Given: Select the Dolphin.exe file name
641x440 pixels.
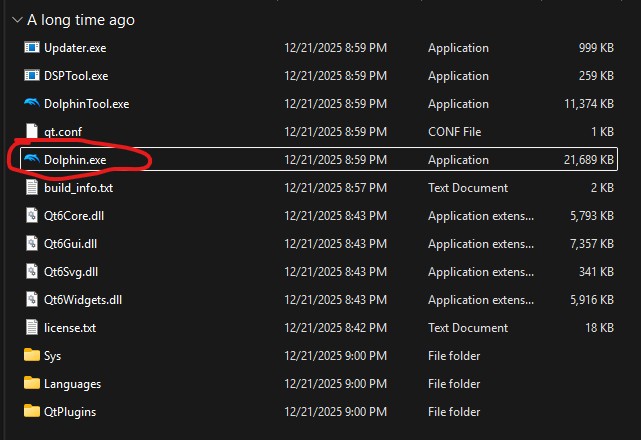Looking at the screenshot, I should 75,160.
